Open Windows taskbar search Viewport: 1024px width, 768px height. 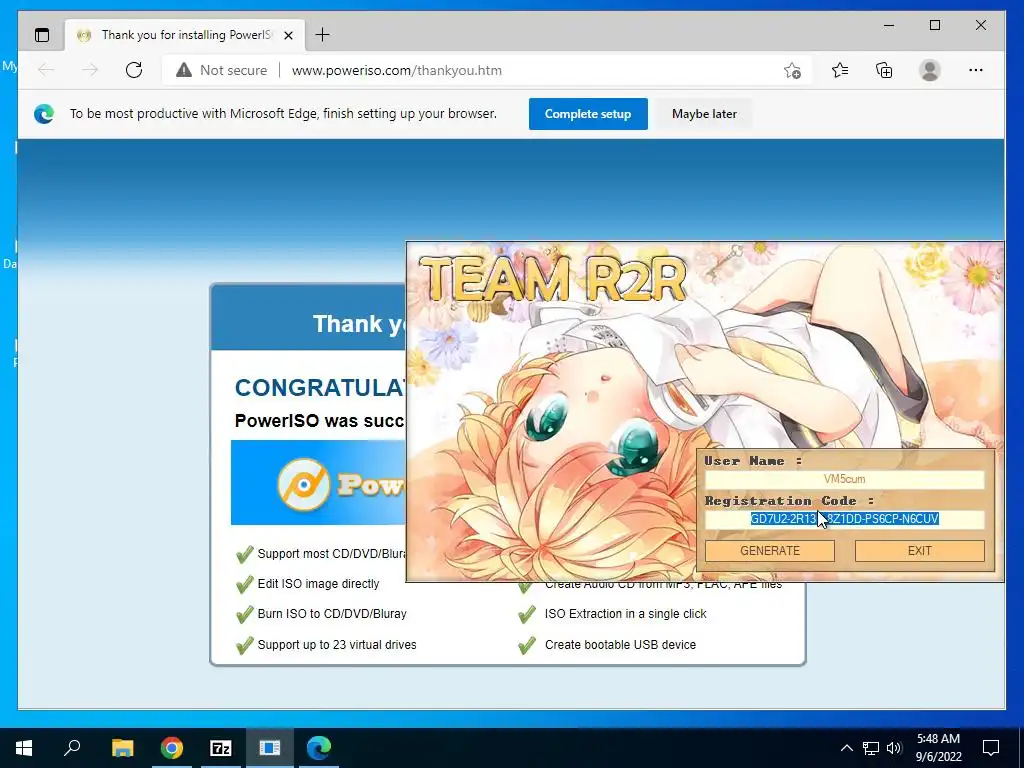click(72, 748)
